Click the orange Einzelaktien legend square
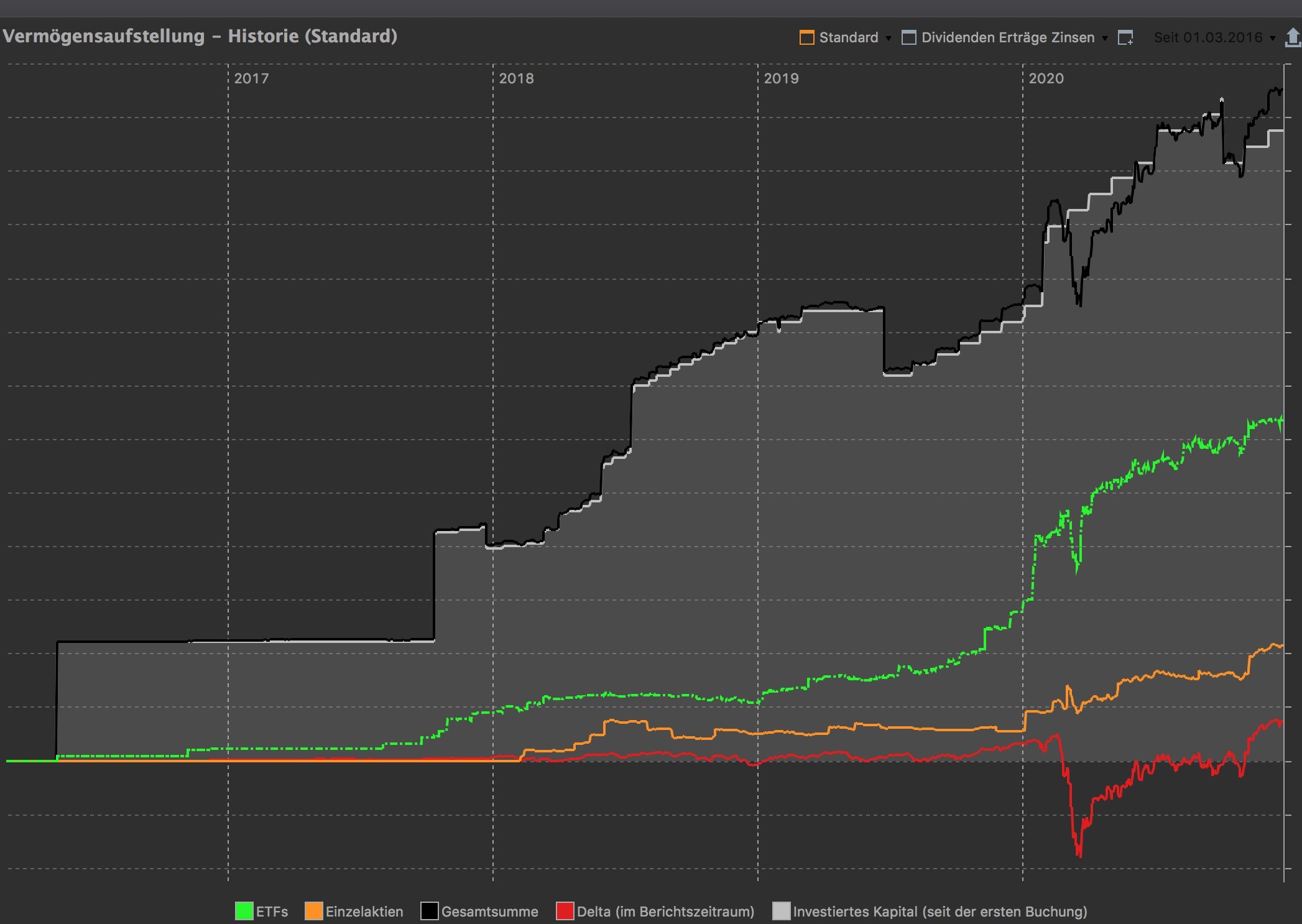 313,911
